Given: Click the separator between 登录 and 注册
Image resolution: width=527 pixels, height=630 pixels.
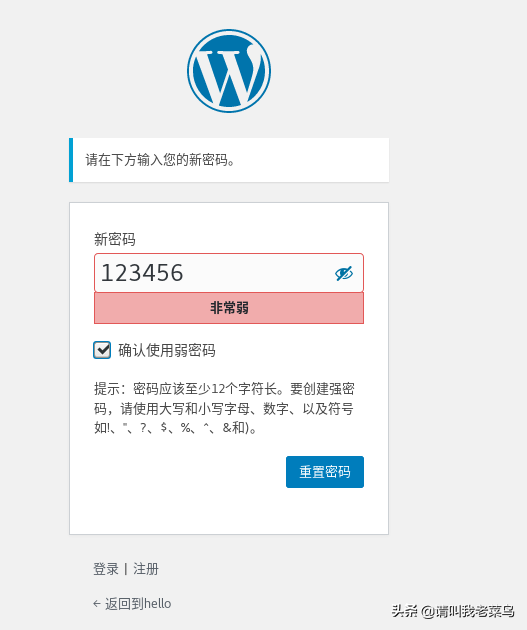Looking at the screenshot, I should click(126, 569).
